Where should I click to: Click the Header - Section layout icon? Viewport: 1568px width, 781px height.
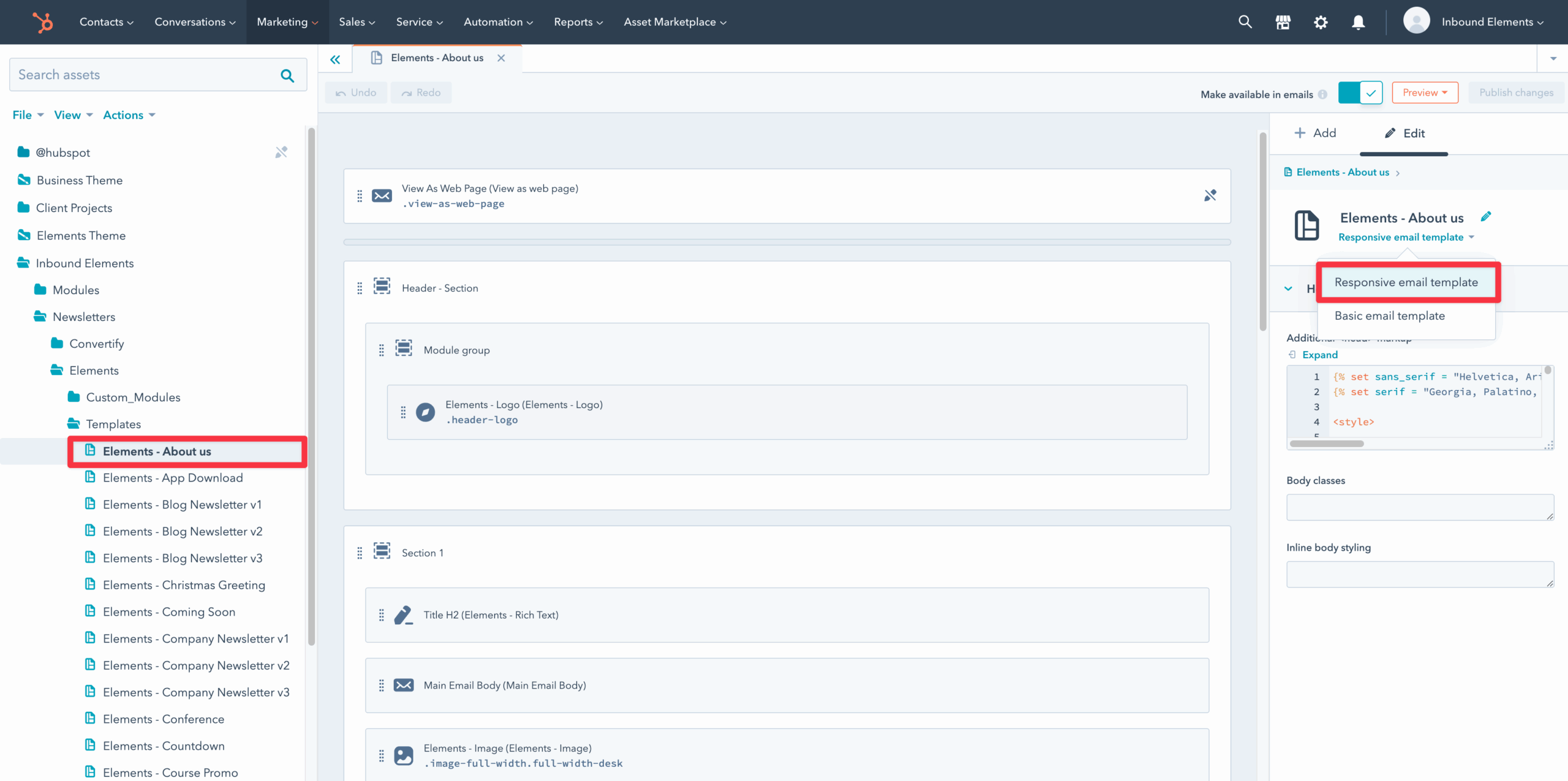pyautogui.click(x=382, y=286)
